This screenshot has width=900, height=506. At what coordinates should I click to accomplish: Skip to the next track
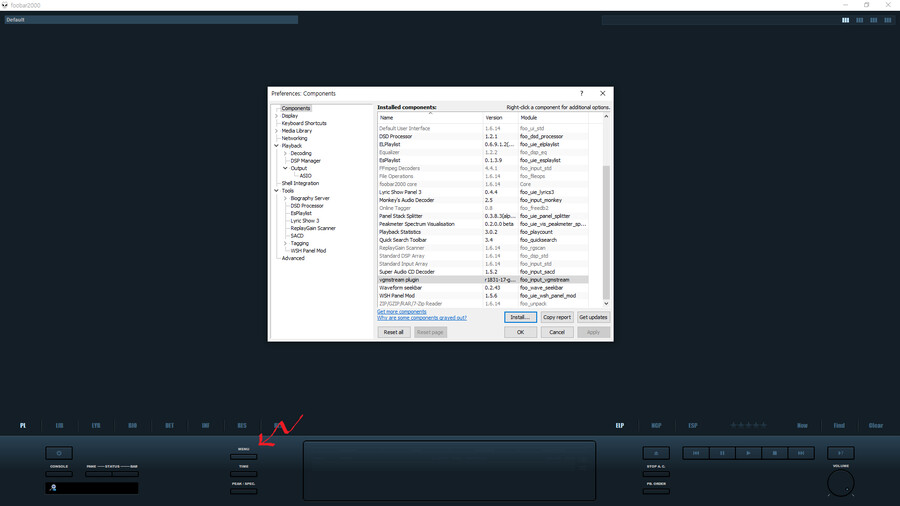tap(801, 453)
